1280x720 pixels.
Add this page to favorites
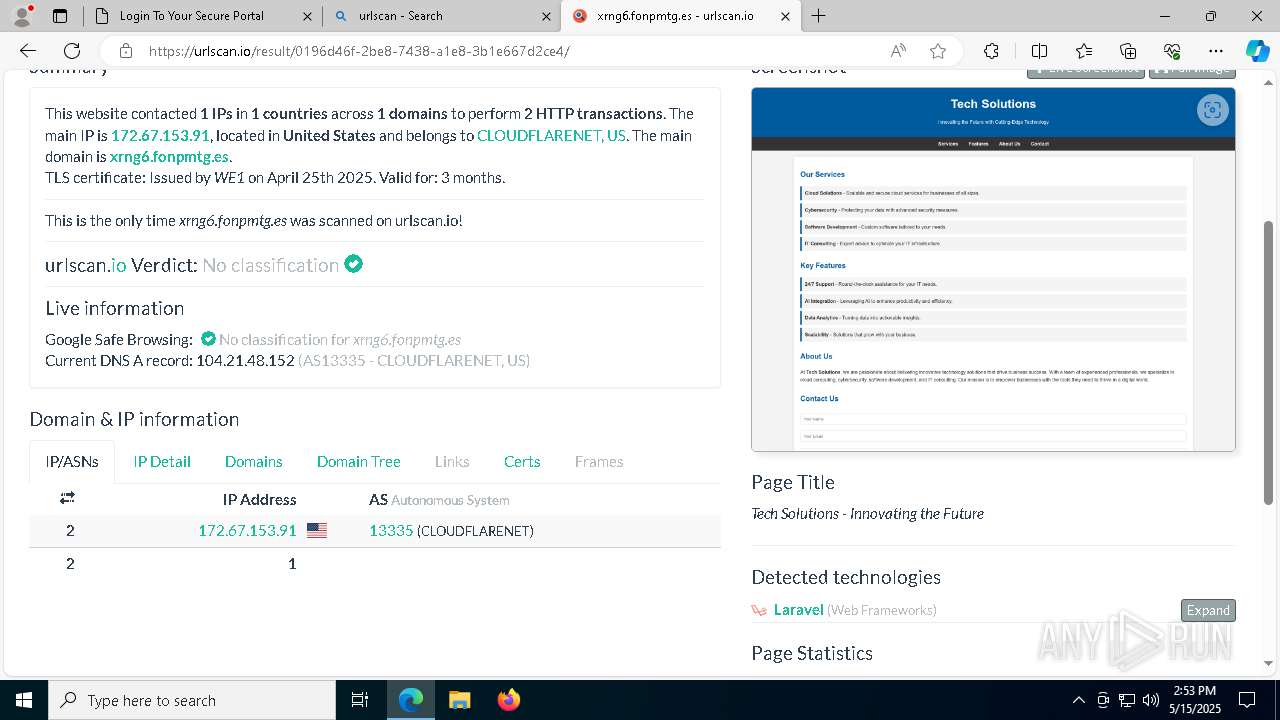pyautogui.click(x=938, y=51)
